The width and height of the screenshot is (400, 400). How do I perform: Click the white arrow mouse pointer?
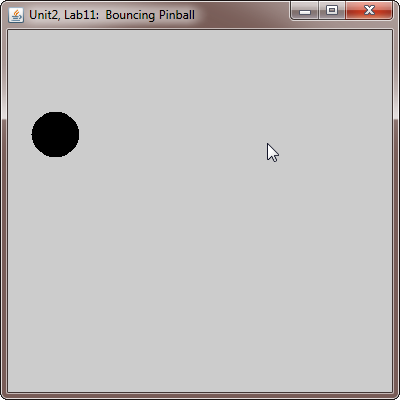pyautogui.click(x=272, y=153)
